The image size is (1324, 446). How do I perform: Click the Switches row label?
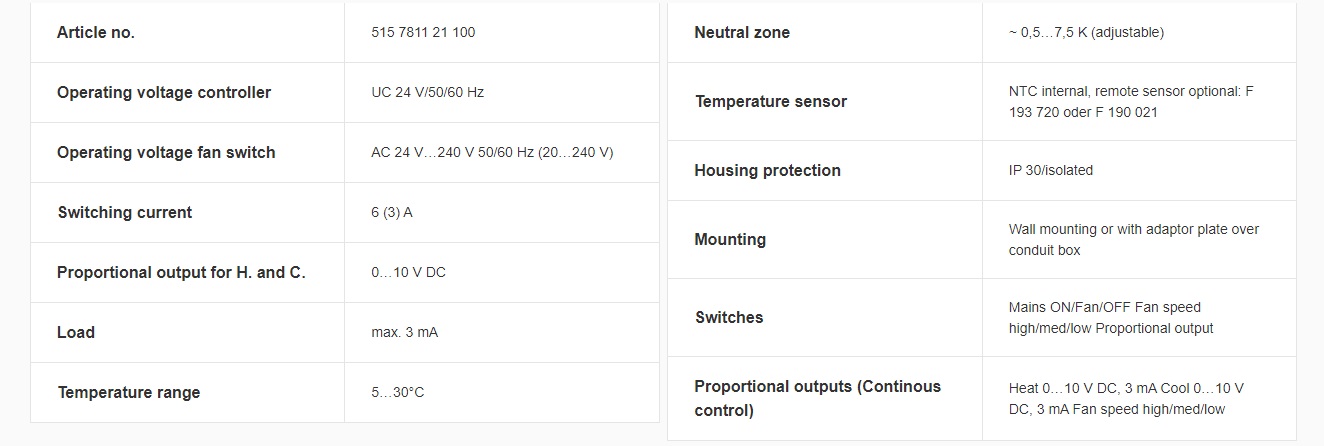(x=729, y=317)
